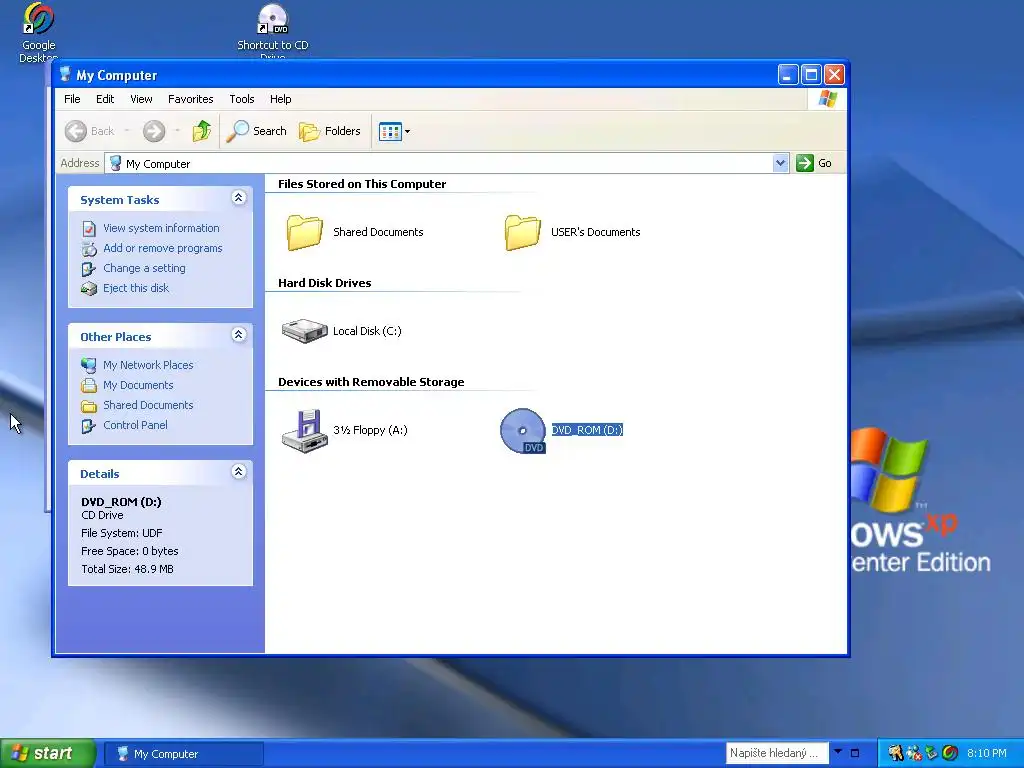1024x768 pixels.
Task: Click the My Network Places icon
Action: pos(89,366)
